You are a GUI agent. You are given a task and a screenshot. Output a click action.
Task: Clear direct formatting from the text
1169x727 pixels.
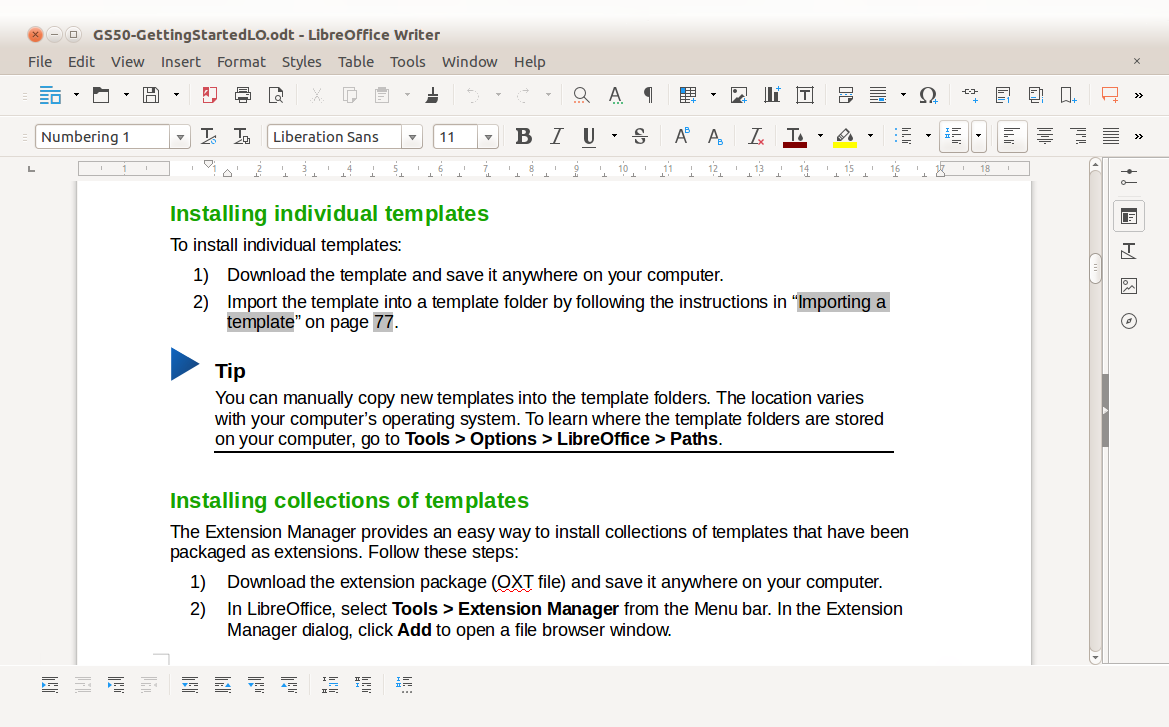tap(755, 136)
